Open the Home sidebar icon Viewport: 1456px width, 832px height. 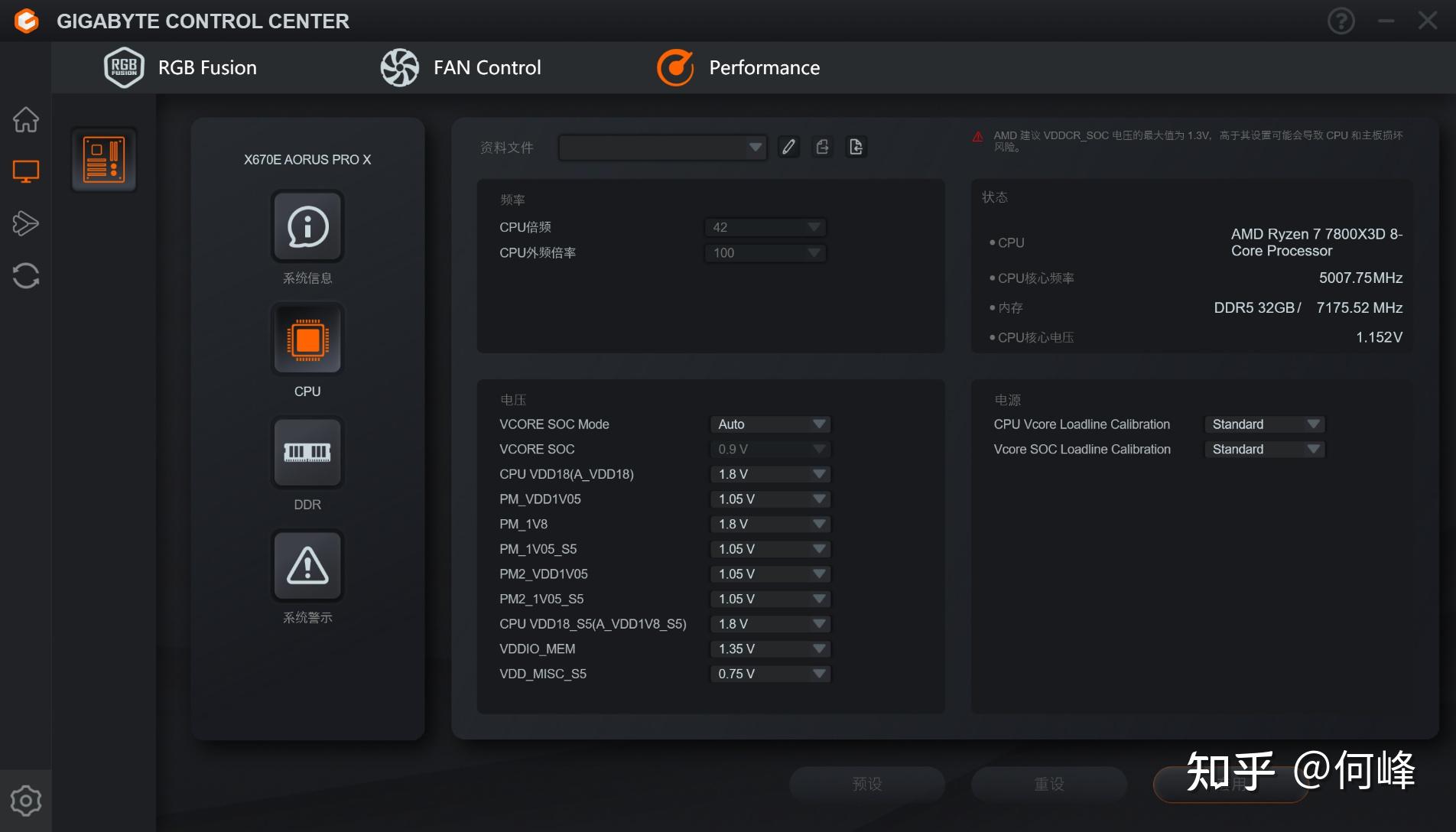pyautogui.click(x=26, y=119)
